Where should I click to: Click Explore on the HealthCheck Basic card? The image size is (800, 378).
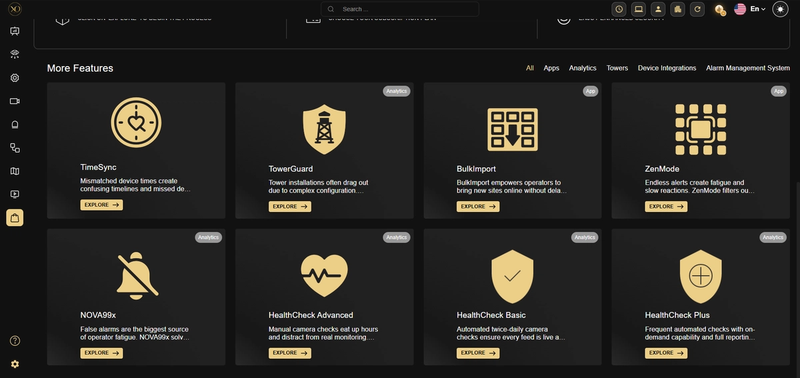tap(478, 353)
